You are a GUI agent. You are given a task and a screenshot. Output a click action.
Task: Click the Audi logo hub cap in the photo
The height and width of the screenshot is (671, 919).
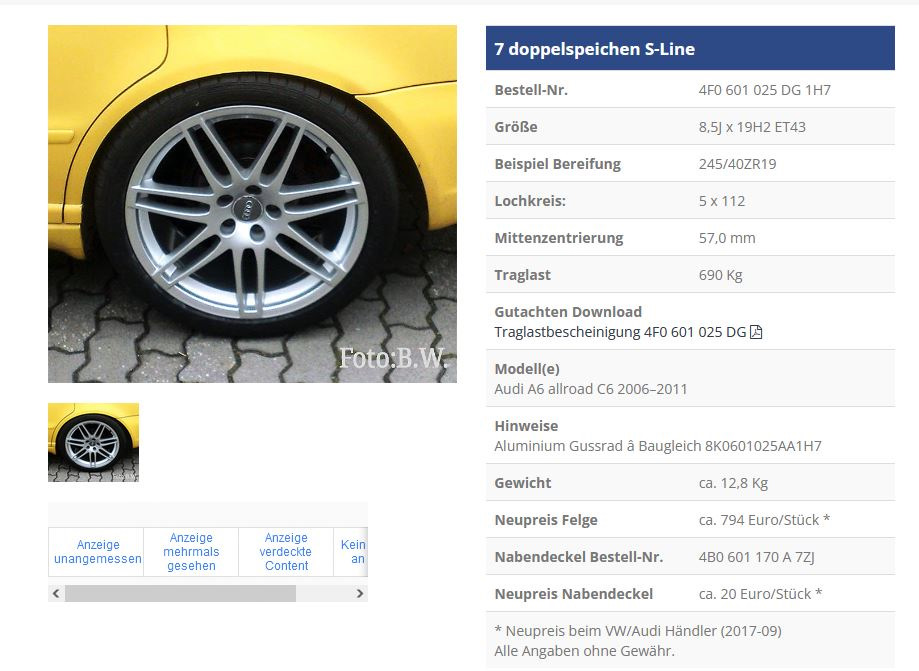[247, 207]
